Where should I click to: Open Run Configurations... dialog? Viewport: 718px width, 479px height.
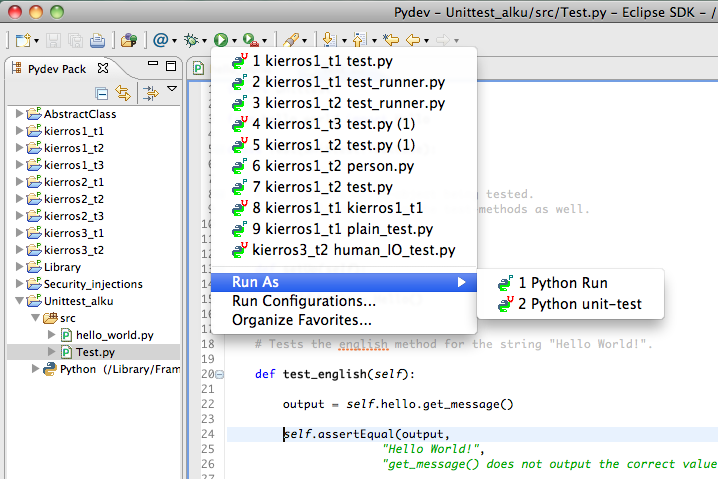[x=343, y=301]
